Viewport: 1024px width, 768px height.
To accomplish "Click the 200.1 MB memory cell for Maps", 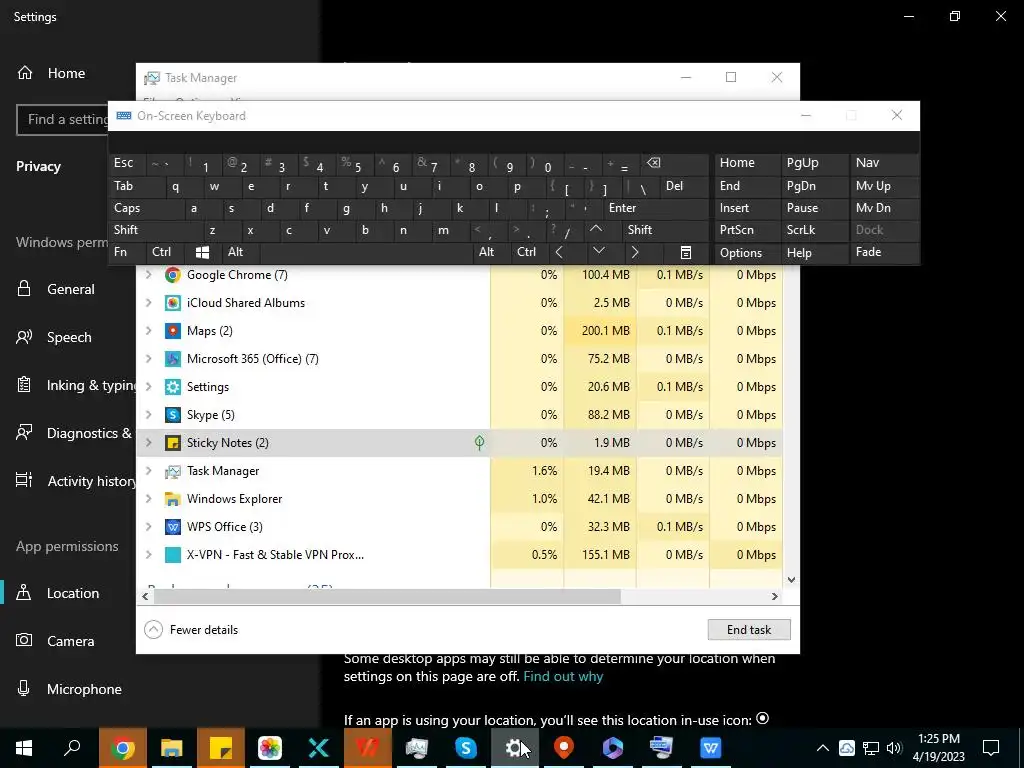I will [600, 331].
